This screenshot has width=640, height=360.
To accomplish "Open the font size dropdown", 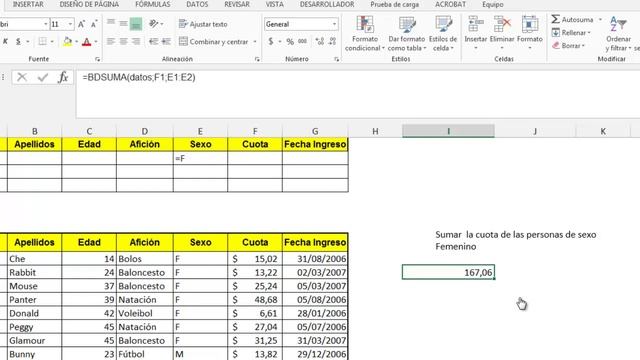I will [70, 24].
